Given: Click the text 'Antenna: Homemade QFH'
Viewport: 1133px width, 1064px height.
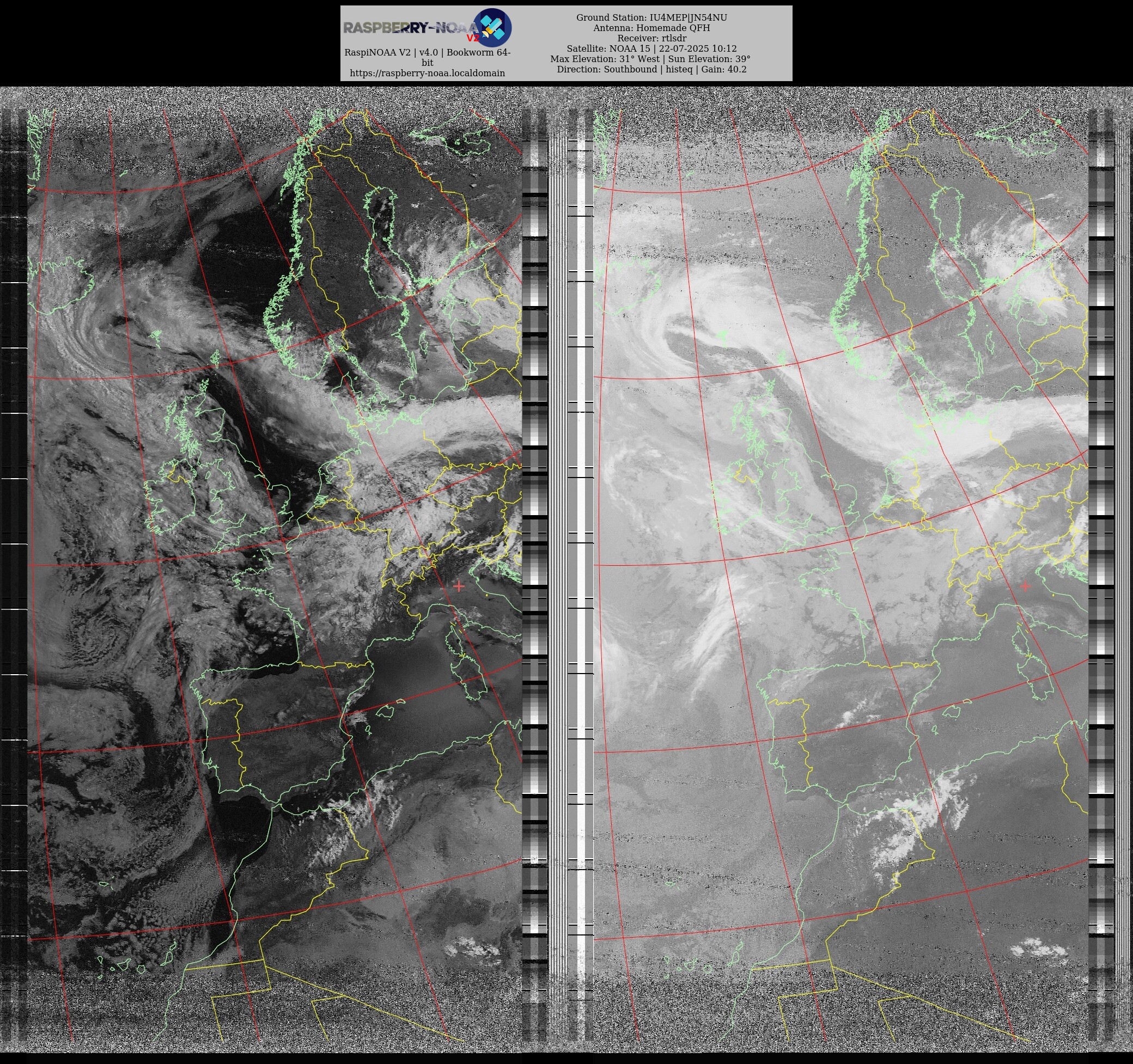Looking at the screenshot, I should click(651, 28).
